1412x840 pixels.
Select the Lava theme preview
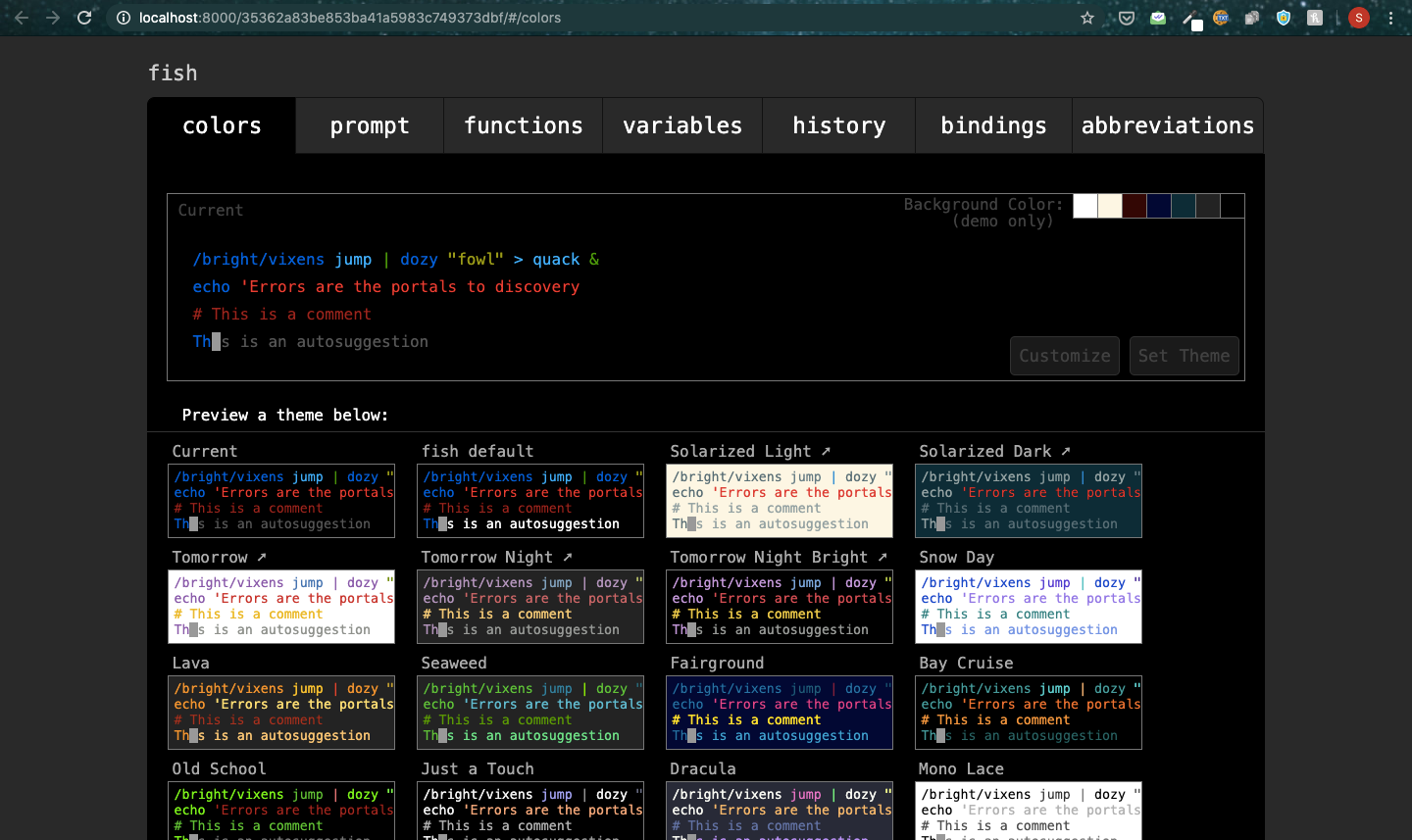tap(281, 712)
